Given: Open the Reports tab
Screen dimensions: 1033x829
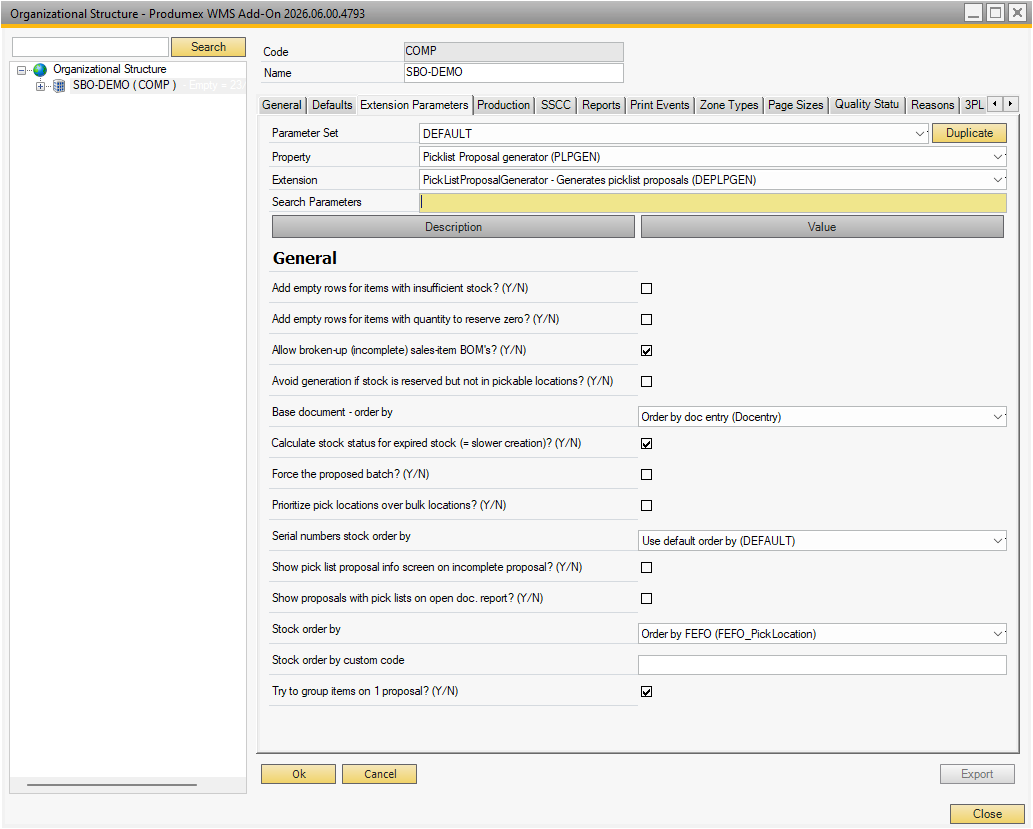Looking at the screenshot, I should point(601,105).
